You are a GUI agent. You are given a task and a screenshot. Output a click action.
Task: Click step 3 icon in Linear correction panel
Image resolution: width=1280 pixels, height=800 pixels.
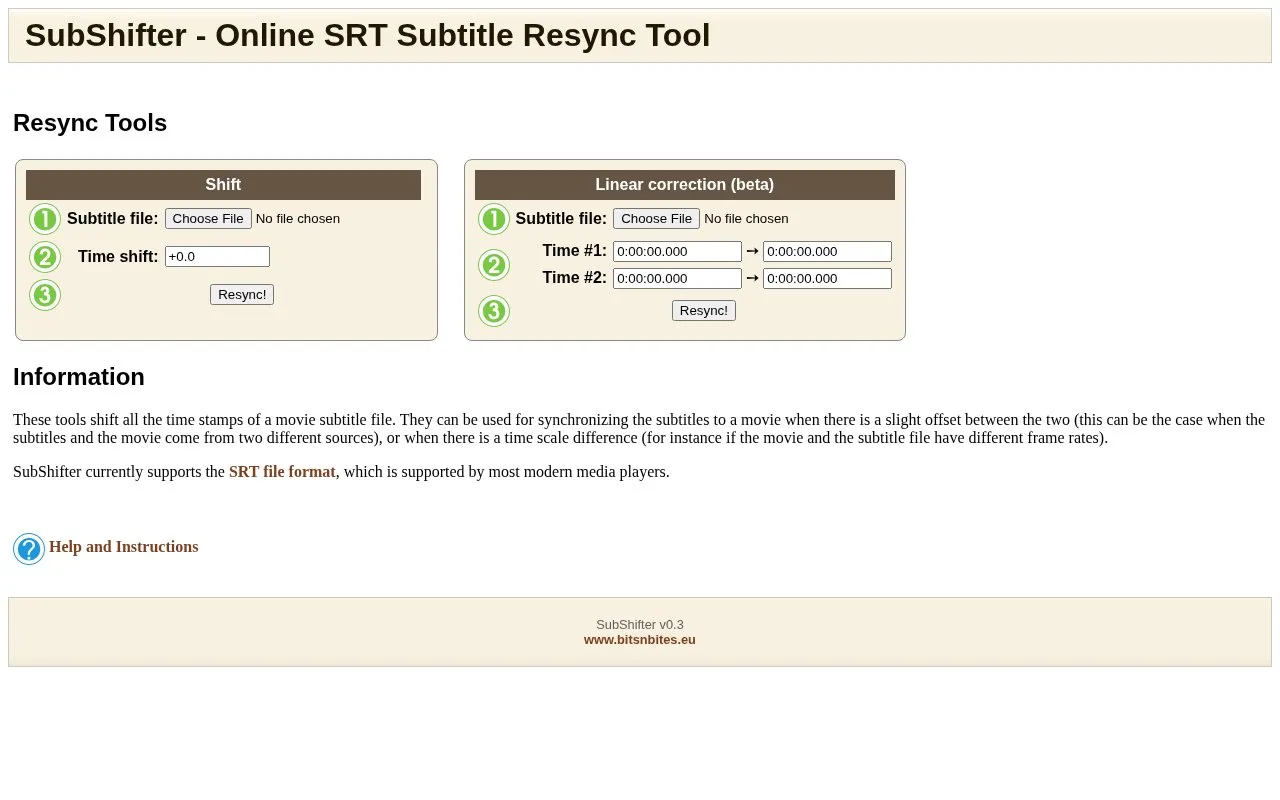(x=494, y=311)
